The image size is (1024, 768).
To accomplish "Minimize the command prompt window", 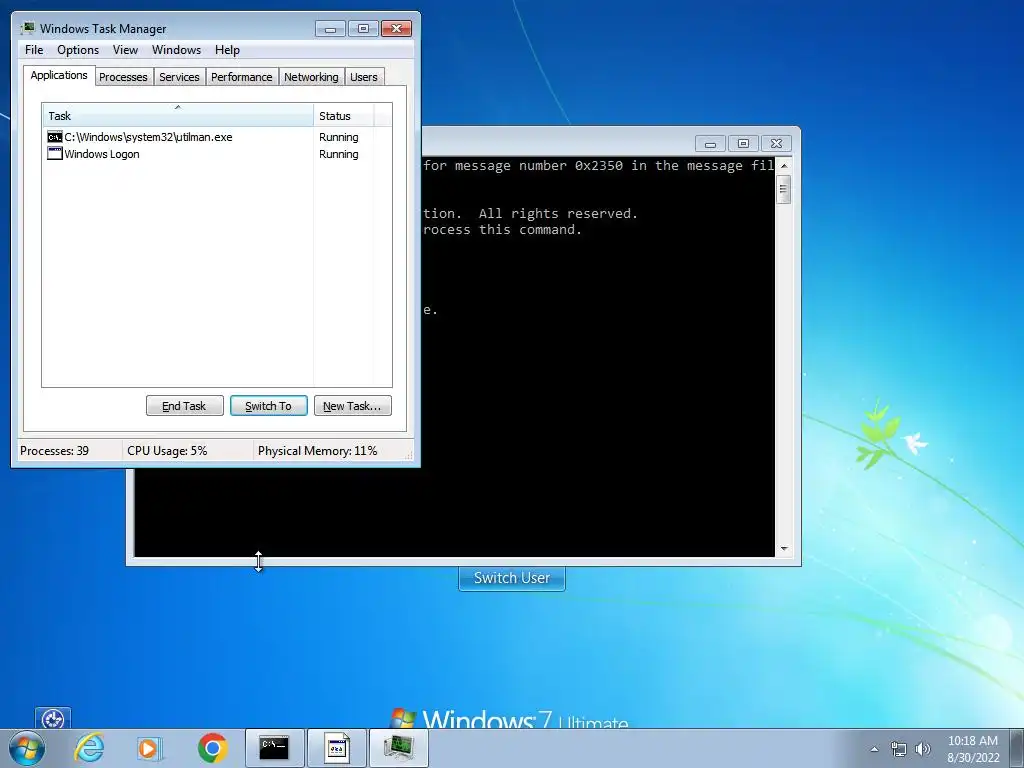I will 711,144.
